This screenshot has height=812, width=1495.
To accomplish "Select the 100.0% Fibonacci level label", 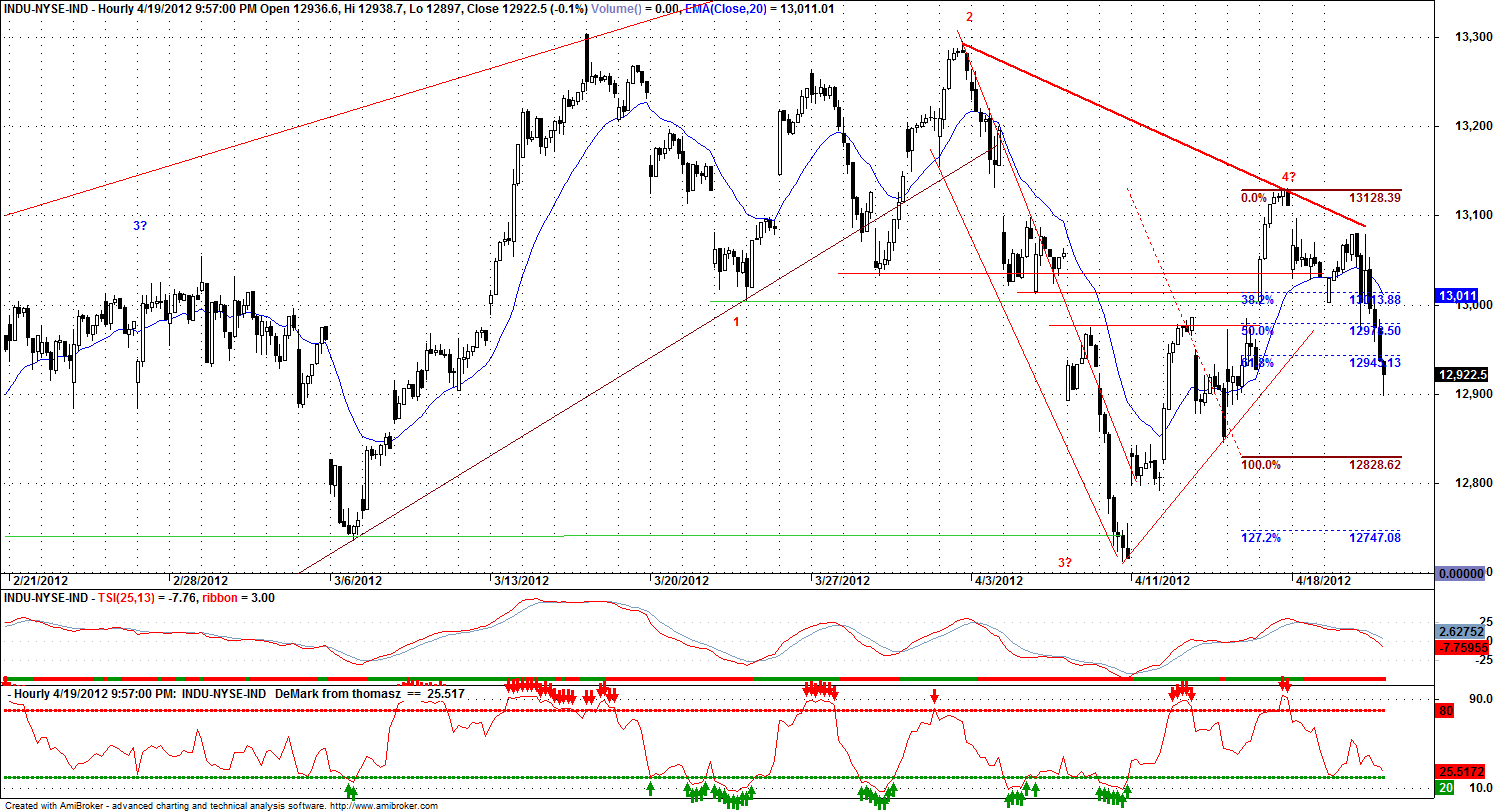I will 1260,465.
